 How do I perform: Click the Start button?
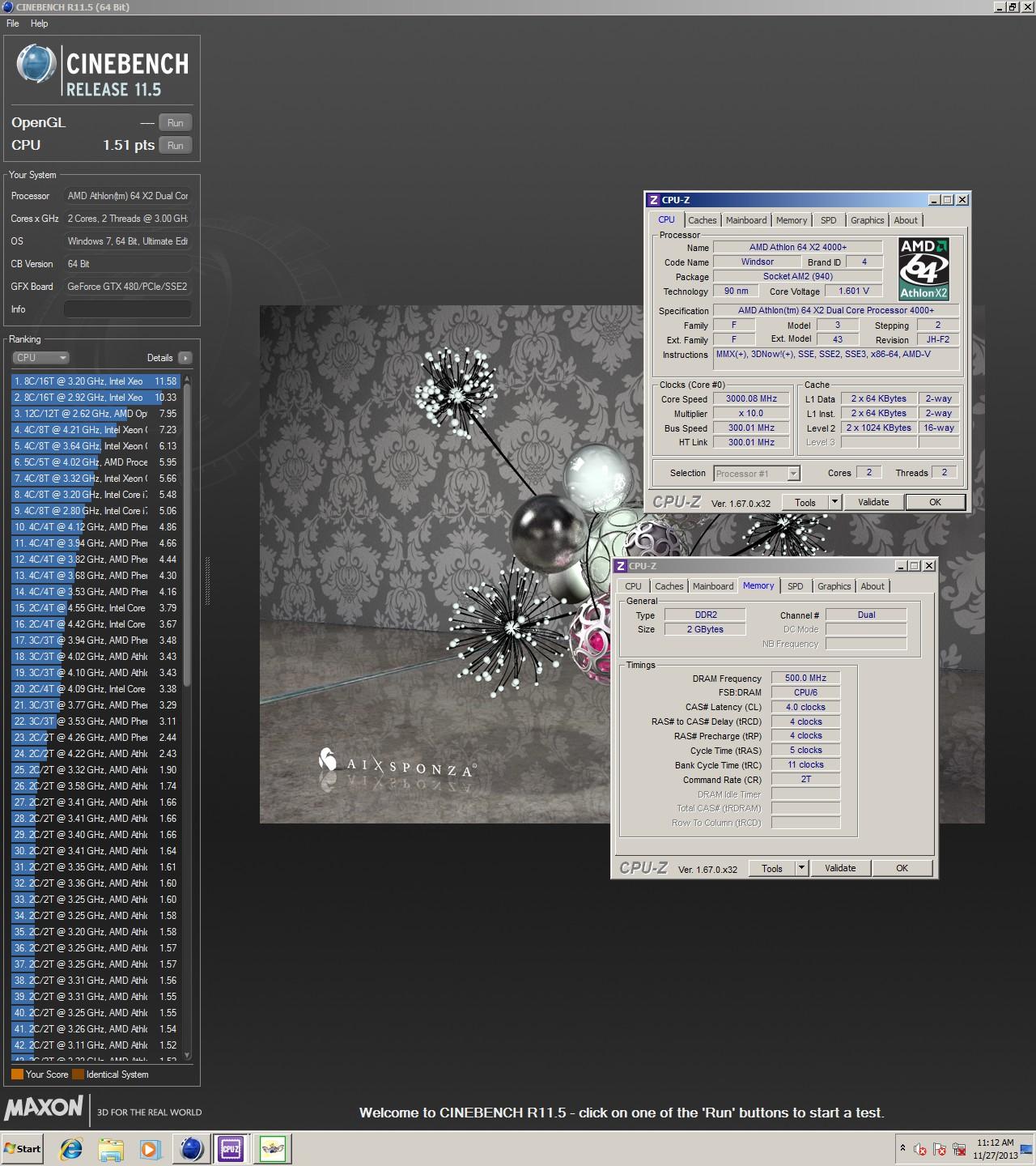[x=23, y=1148]
